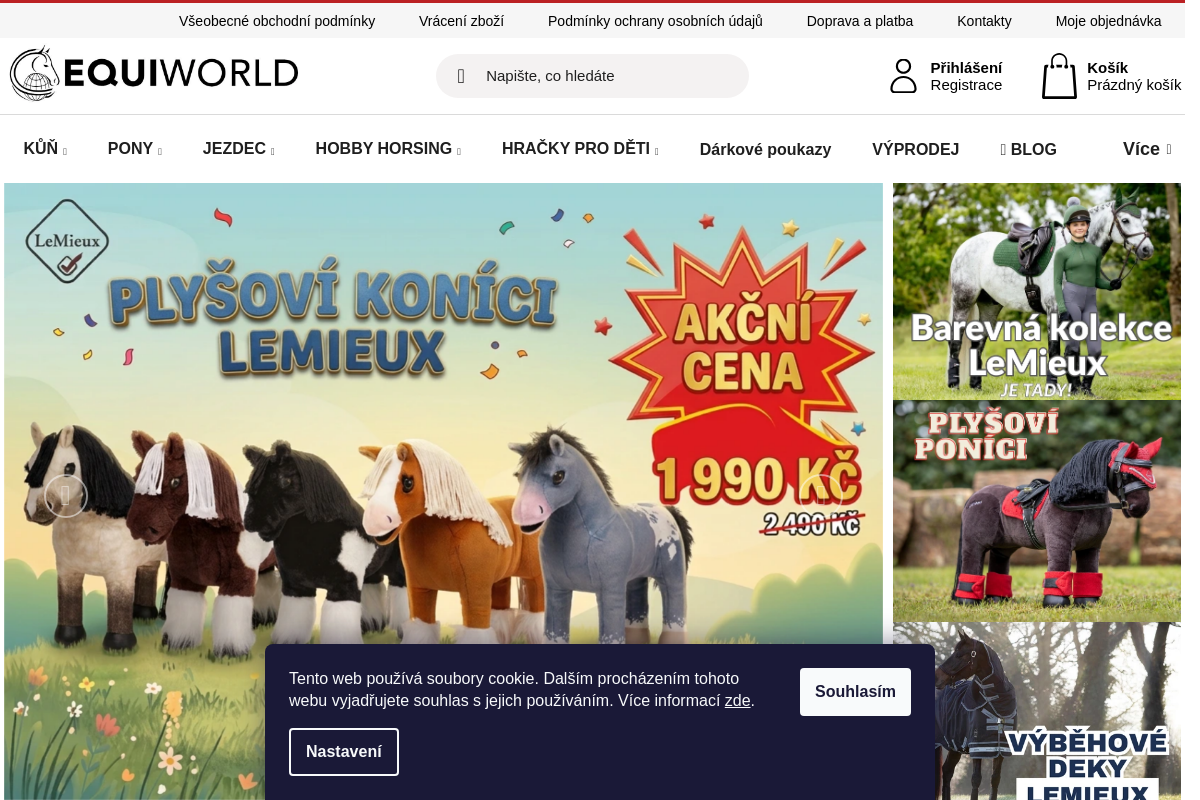The image size is (1200, 800).
Task: Go to next carousel slide
Action: 821,495
